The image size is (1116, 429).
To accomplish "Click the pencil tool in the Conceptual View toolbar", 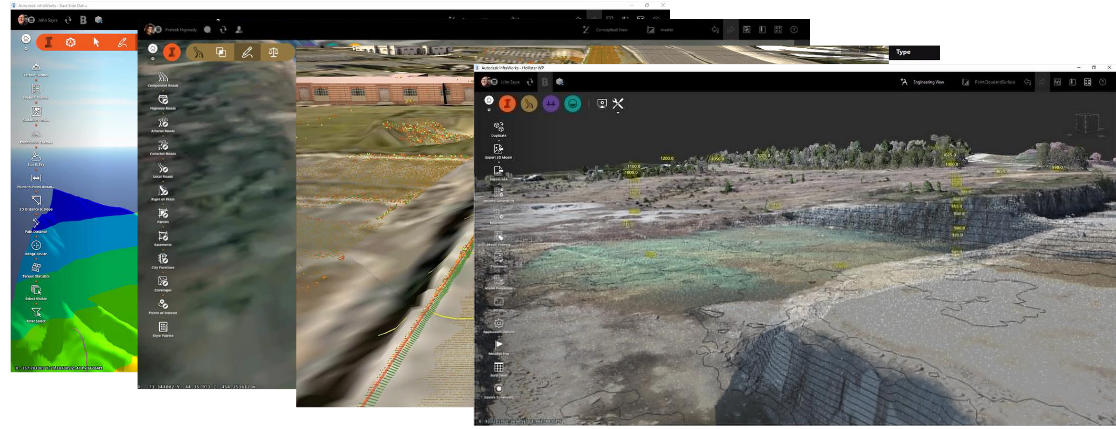I will [x=247, y=52].
